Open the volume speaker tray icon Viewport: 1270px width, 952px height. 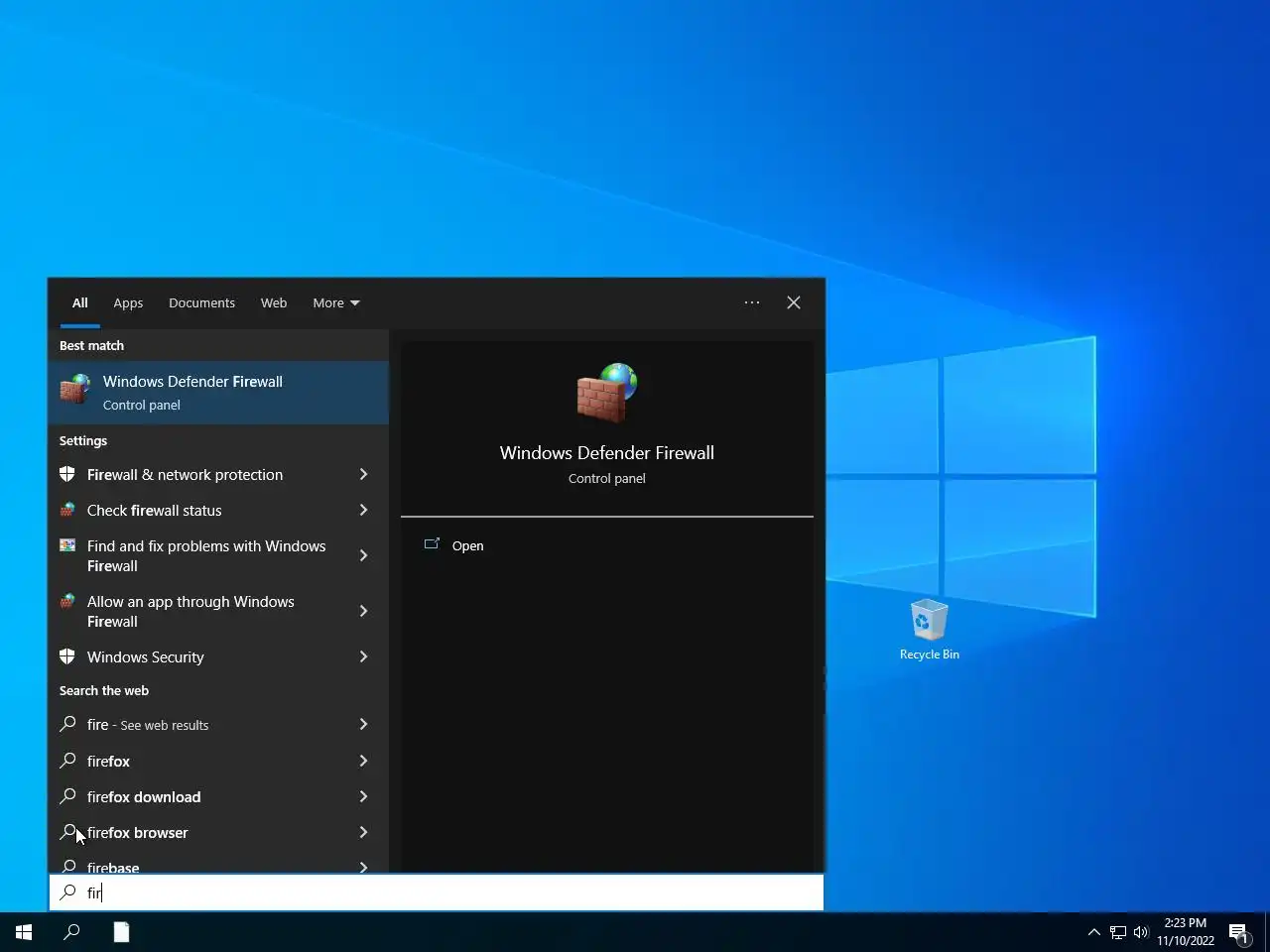click(x=1141, y=932)
